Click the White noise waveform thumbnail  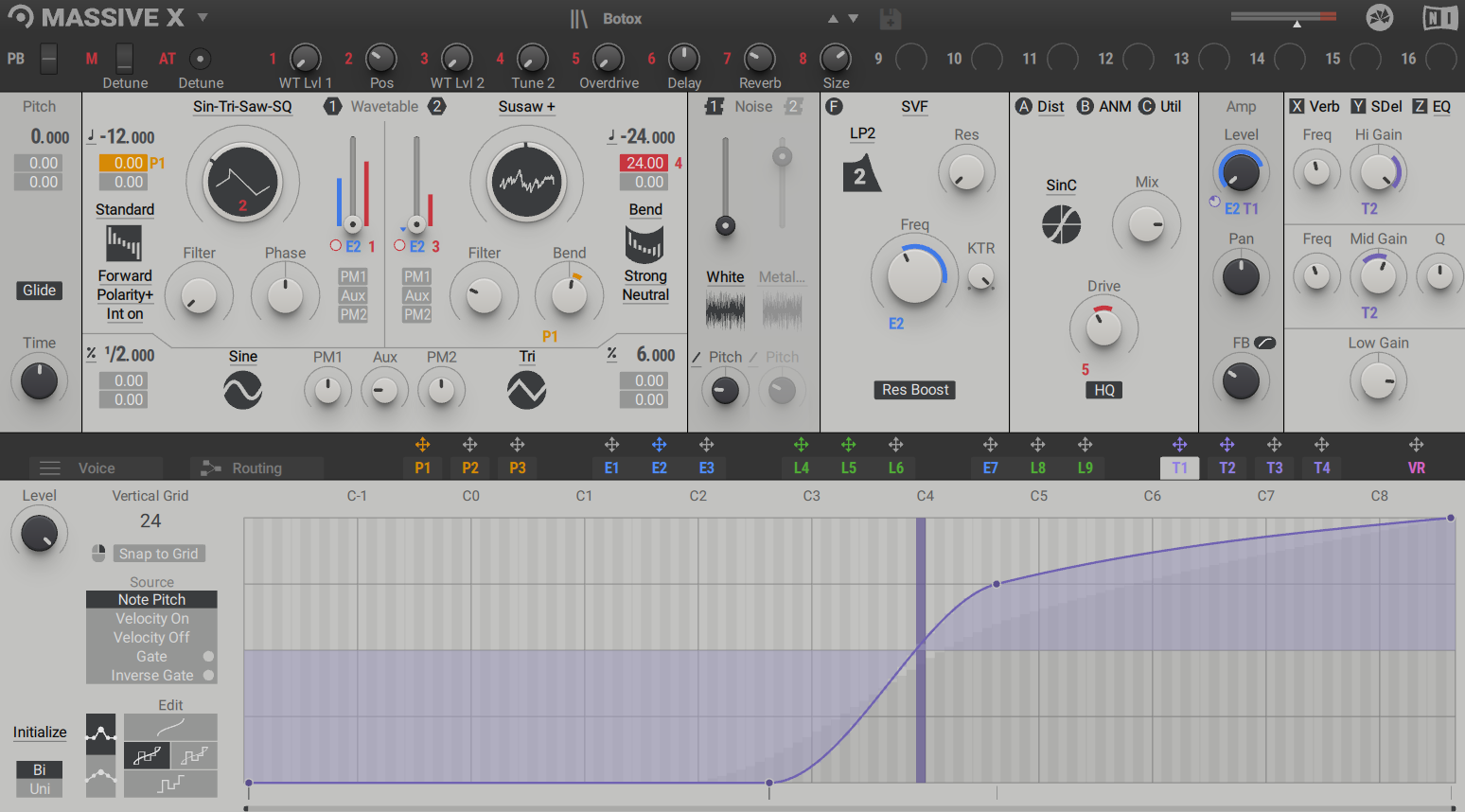pyautogui.click(x=725, y=310)
